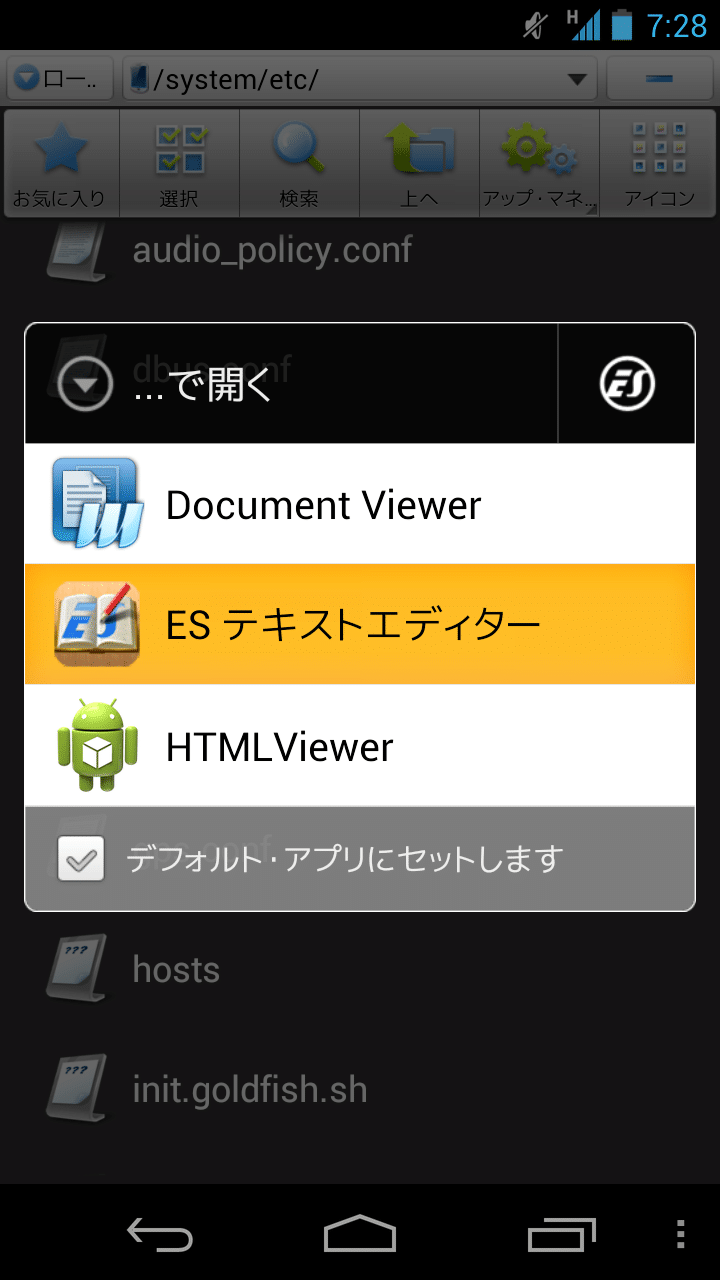
Task: Open the three-dot overflow menu
Action: click(x=681, y=1233)
